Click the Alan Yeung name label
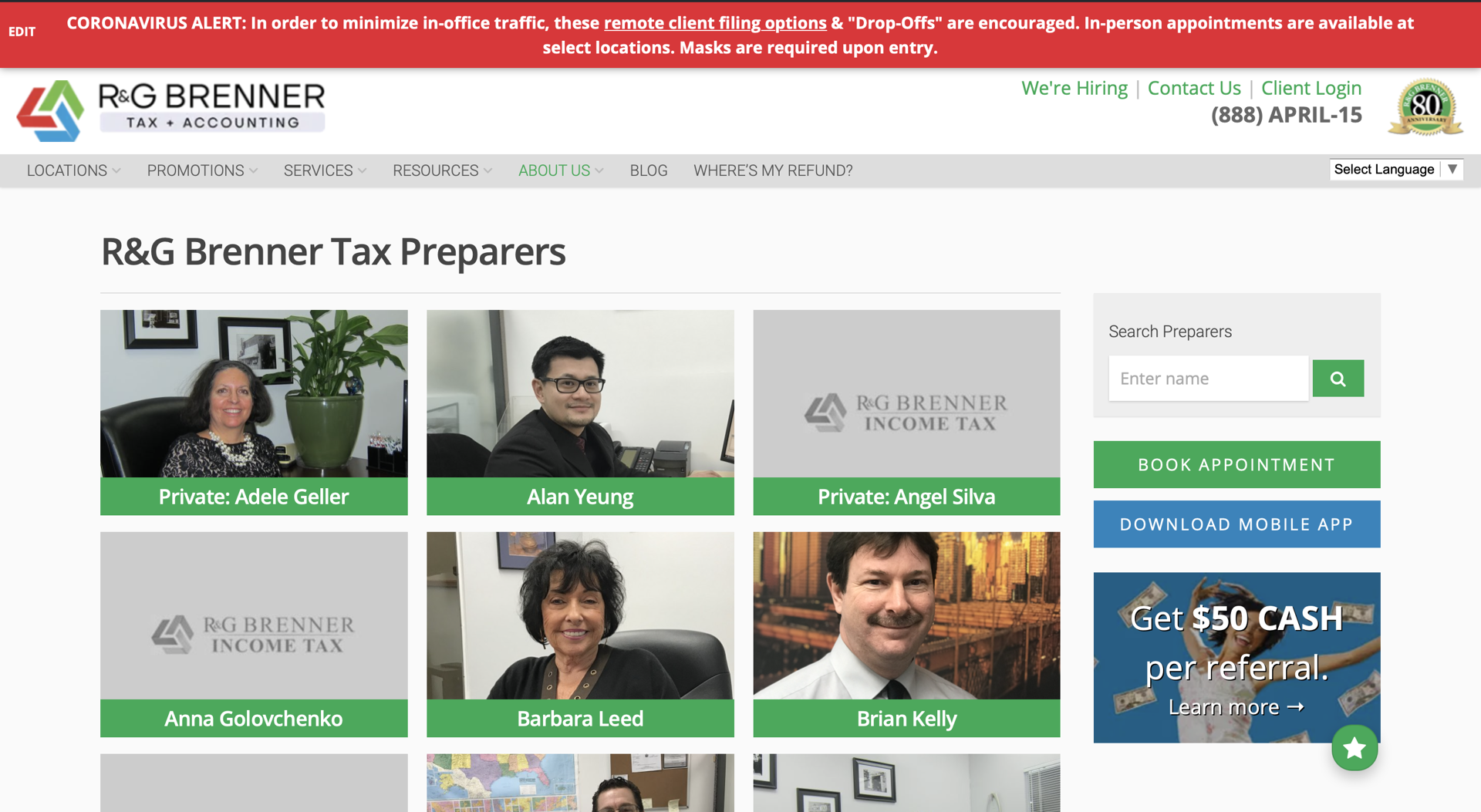Image resolution: width=1481 pixels, height=812 pixels. [580, 497]
